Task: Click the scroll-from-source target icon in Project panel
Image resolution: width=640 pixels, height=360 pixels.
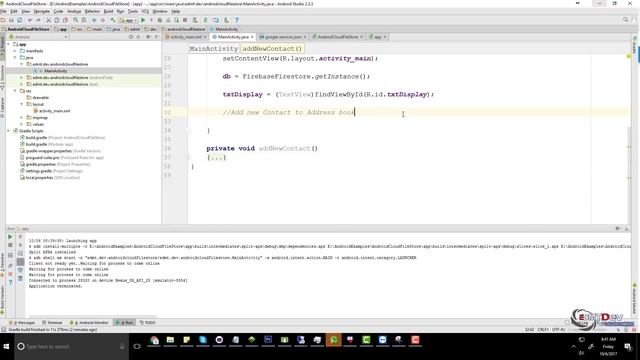Action: [131, 37]
